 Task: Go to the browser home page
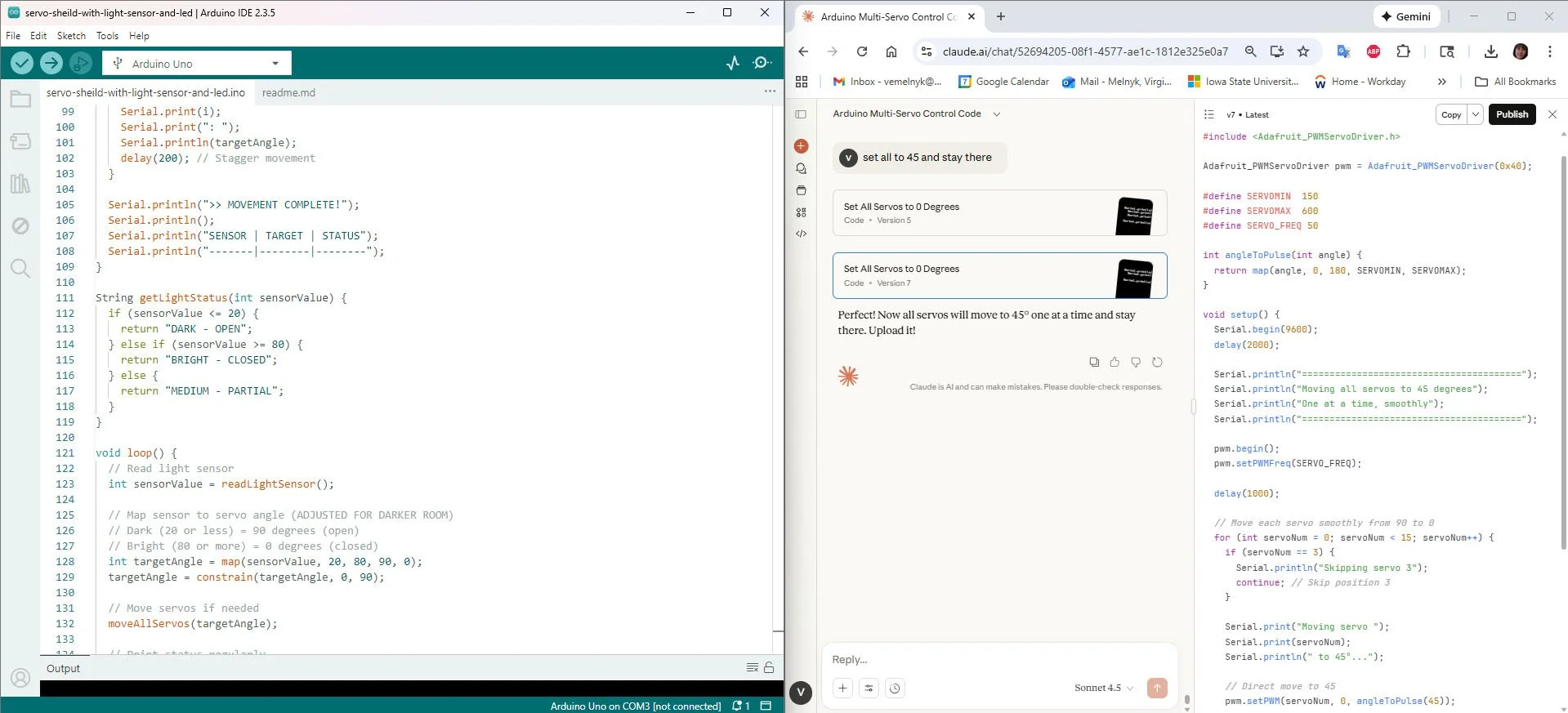pos(891,51)
